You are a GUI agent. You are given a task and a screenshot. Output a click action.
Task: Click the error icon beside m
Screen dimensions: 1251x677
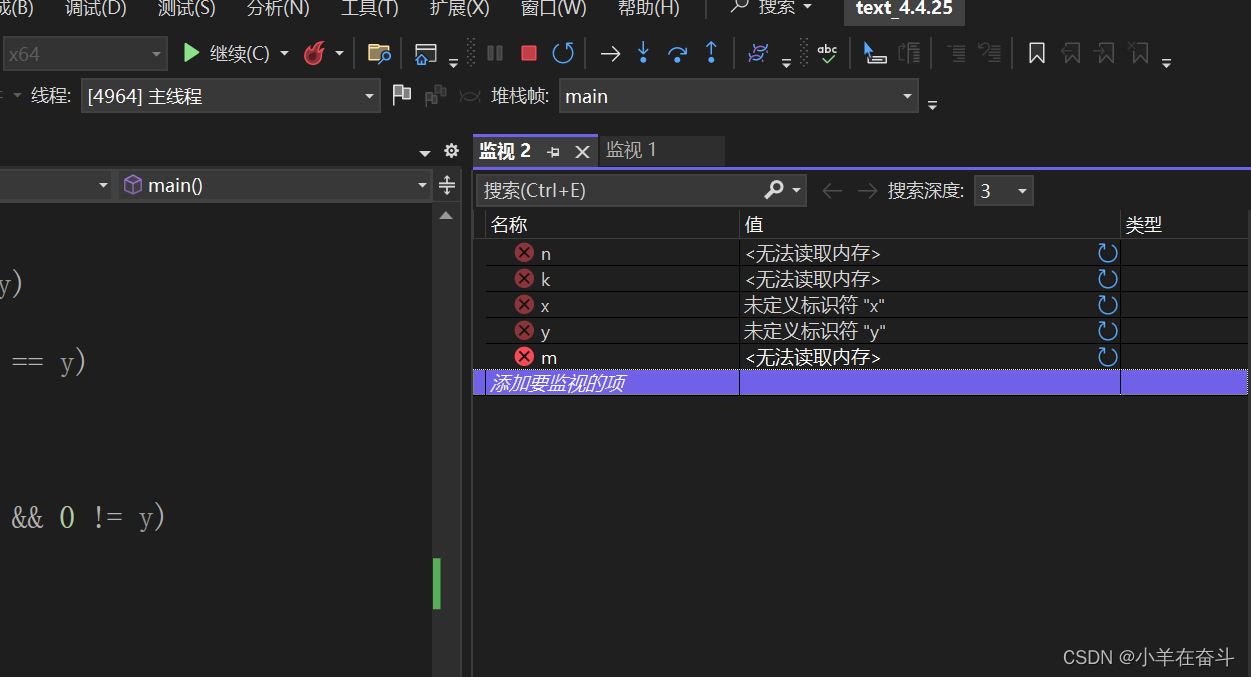pos(524,357)
